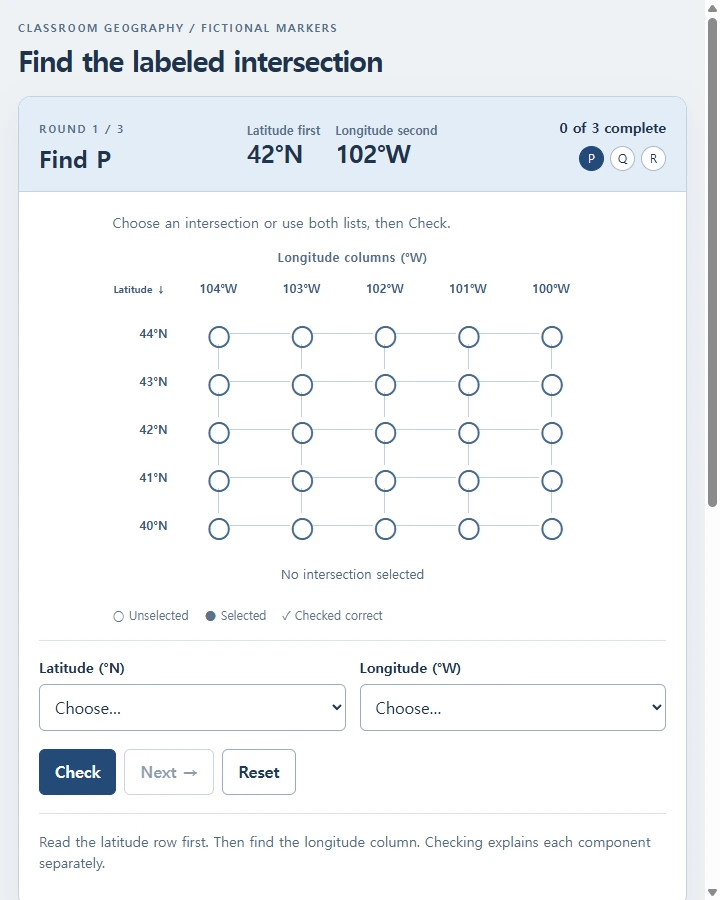This screenshot has width=720, height=900.
Task: Select intersection at 40°N, 104°W
Action: [219, 529]
